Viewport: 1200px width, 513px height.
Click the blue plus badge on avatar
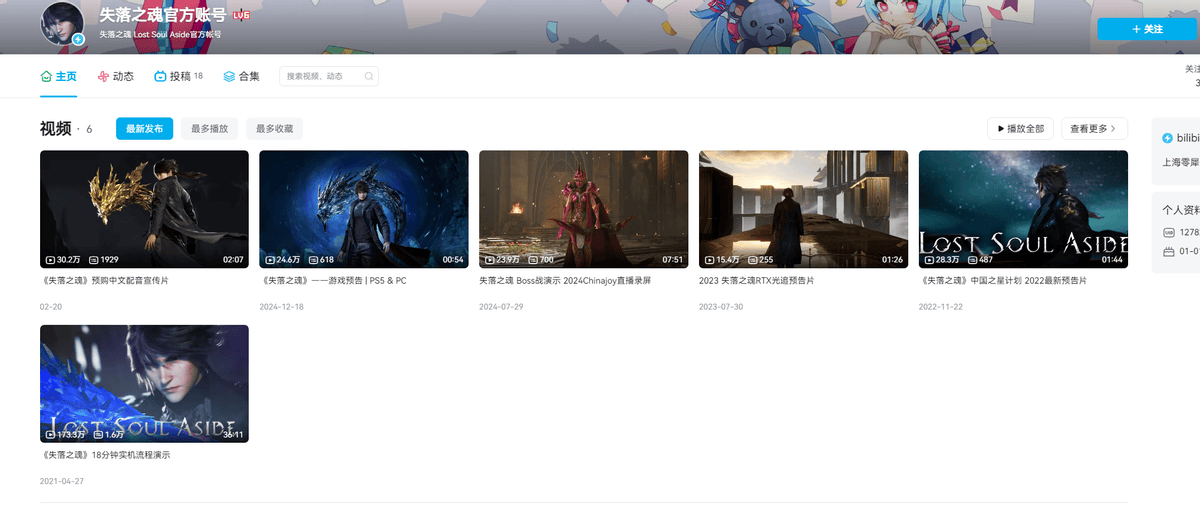click(x=78, y=39)
